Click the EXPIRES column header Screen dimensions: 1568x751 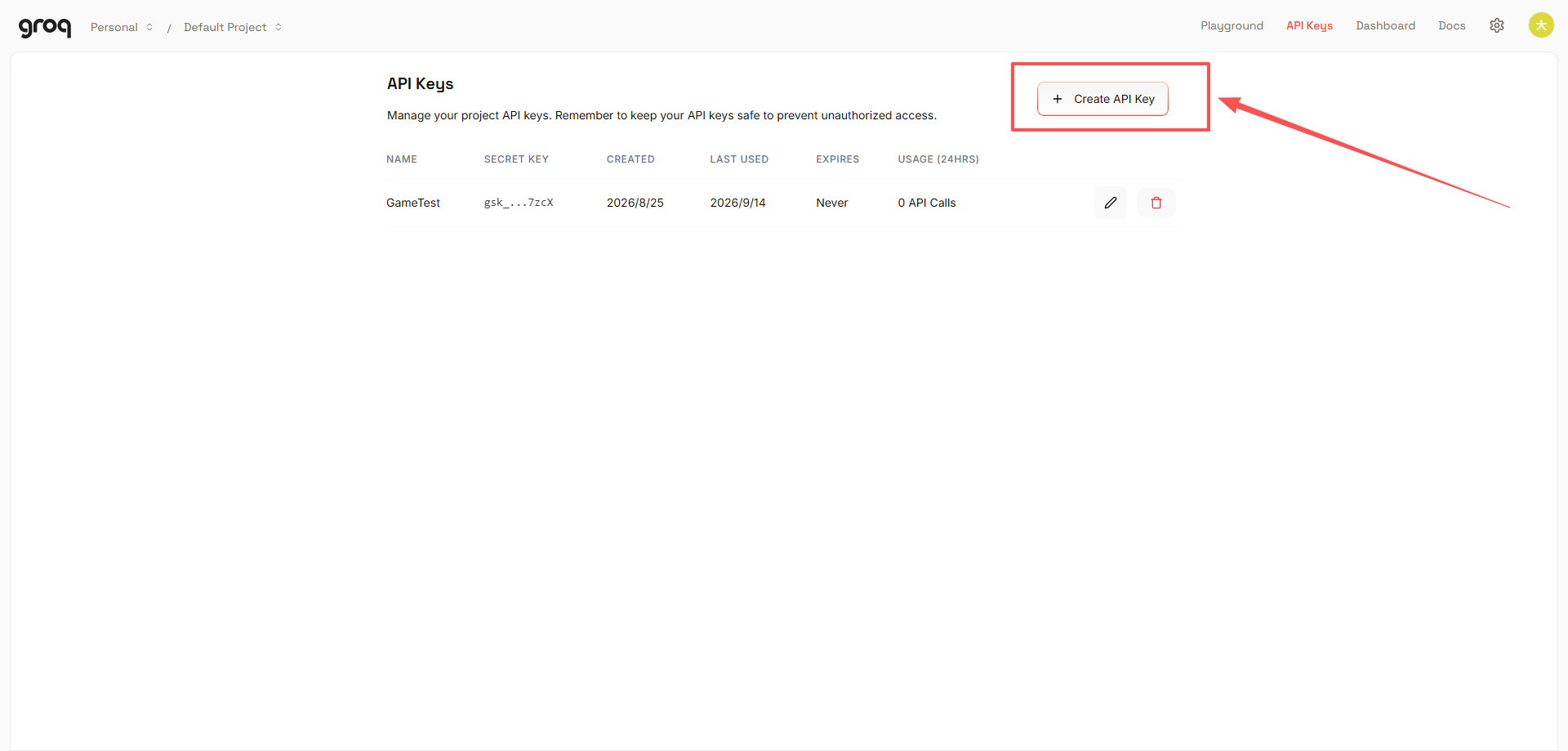pyautogui.click(x=838, y=159)
